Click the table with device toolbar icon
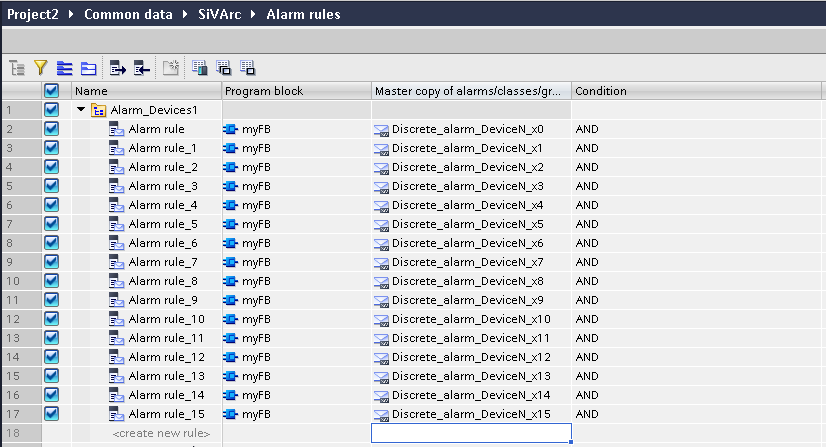 pos(200,68)
